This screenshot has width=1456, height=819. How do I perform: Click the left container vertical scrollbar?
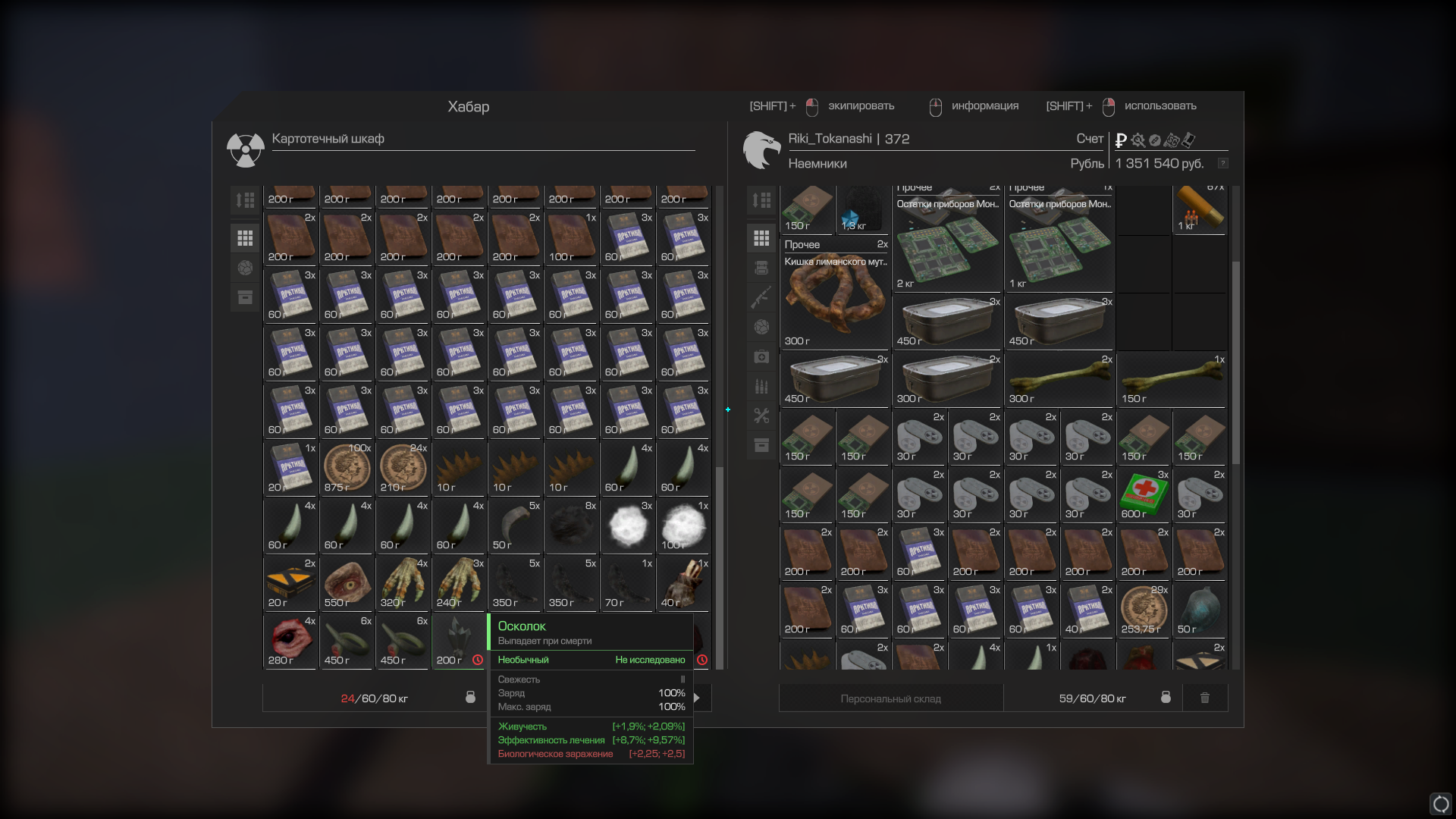(720, 567)
